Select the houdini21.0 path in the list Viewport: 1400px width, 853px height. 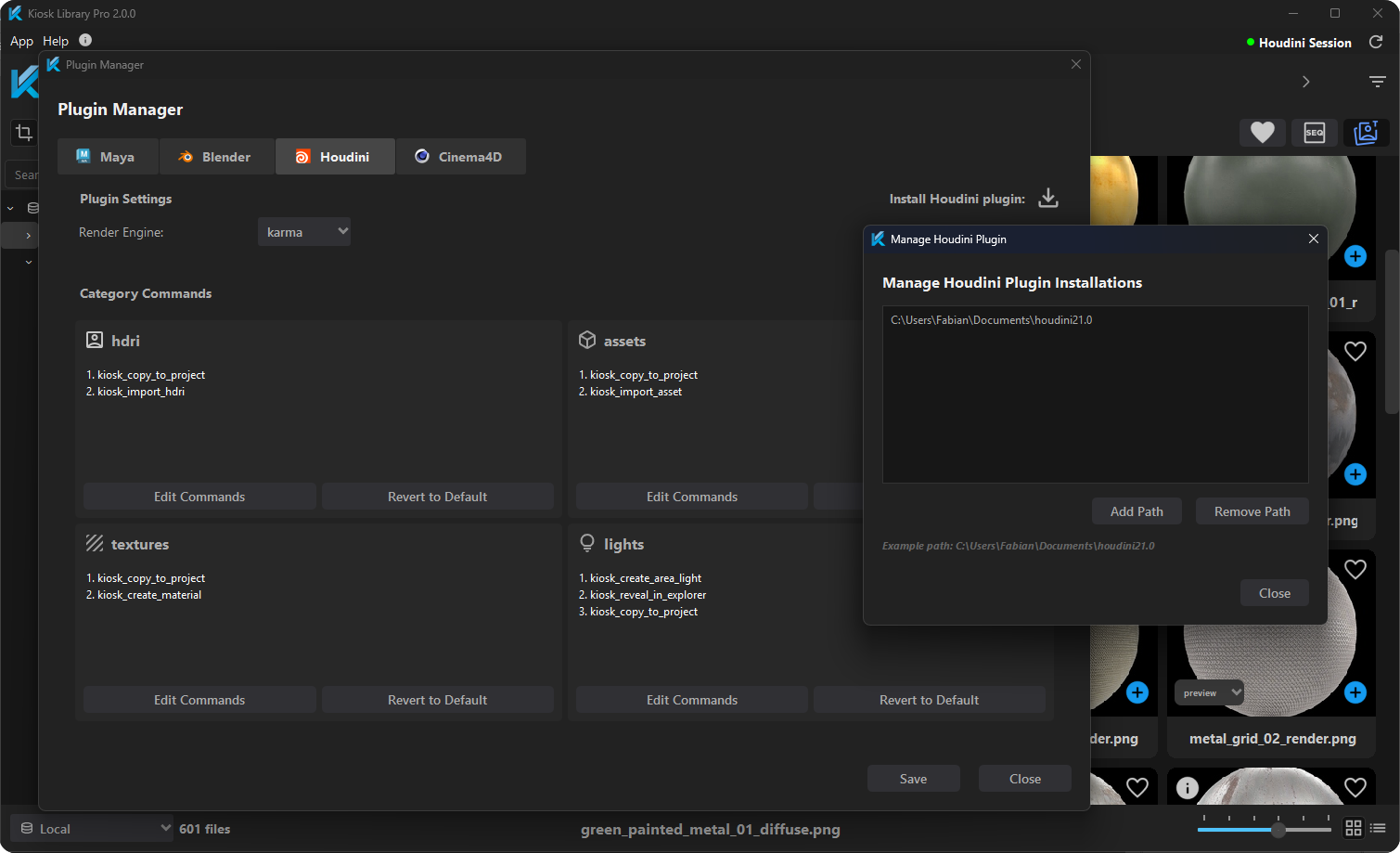(x=991, y=318)
